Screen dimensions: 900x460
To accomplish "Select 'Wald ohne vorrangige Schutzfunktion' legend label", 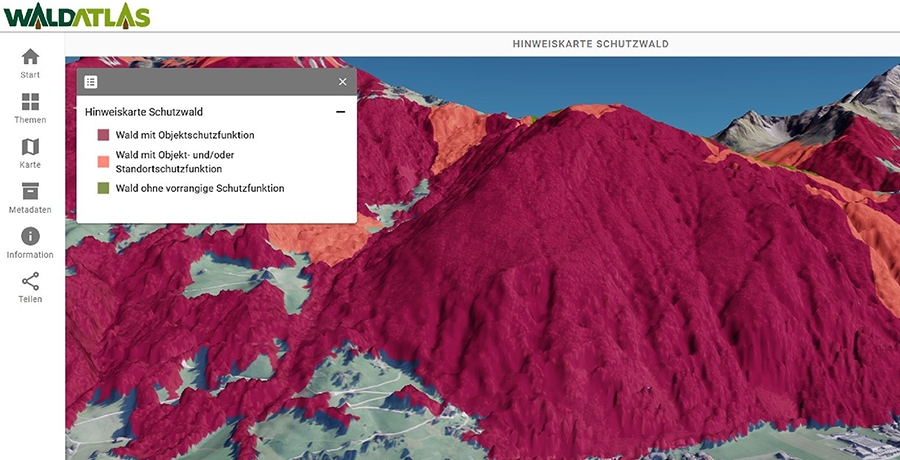I will (200, 188).
